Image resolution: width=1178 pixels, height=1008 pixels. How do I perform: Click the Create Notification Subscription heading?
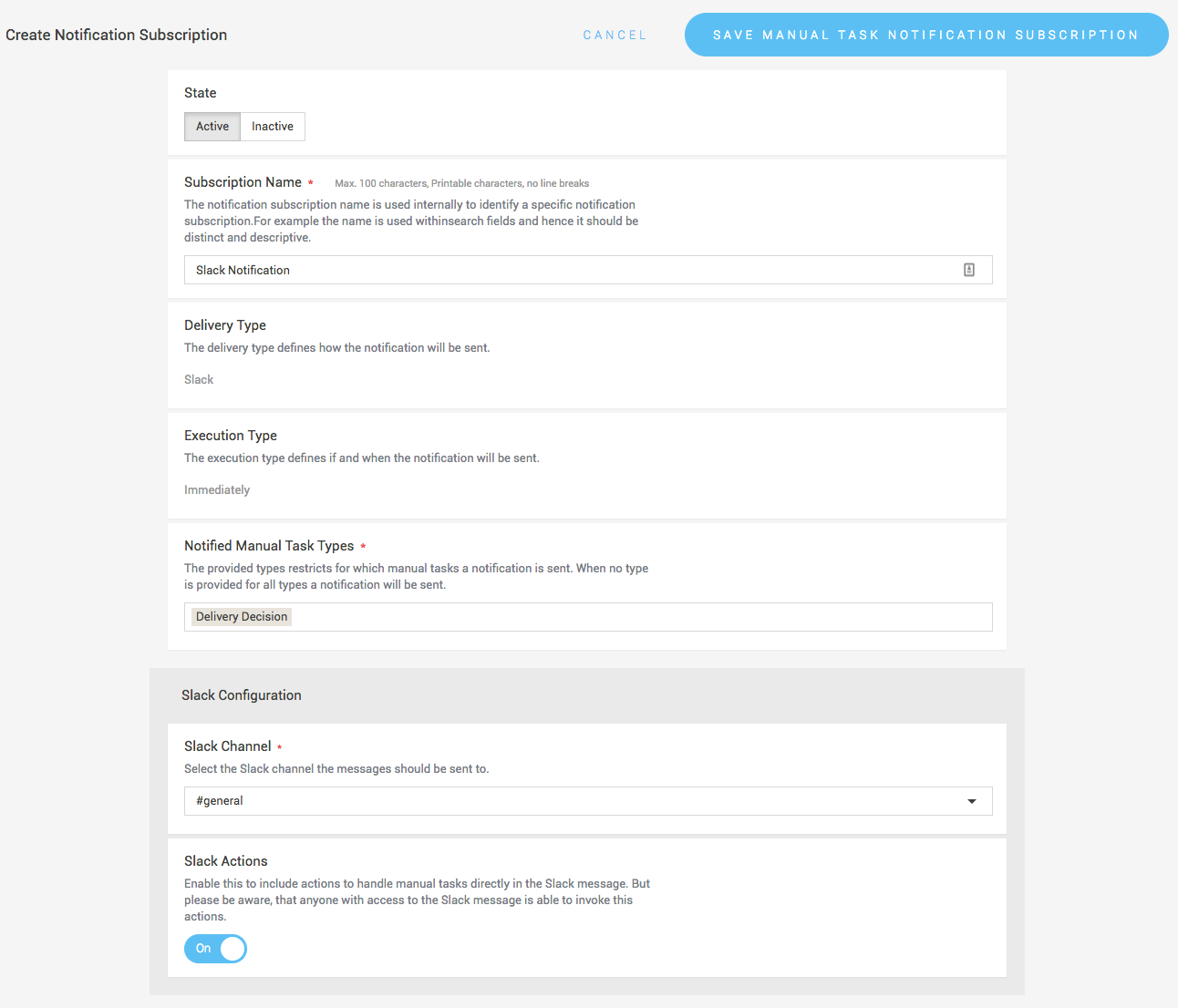point(117,35)
